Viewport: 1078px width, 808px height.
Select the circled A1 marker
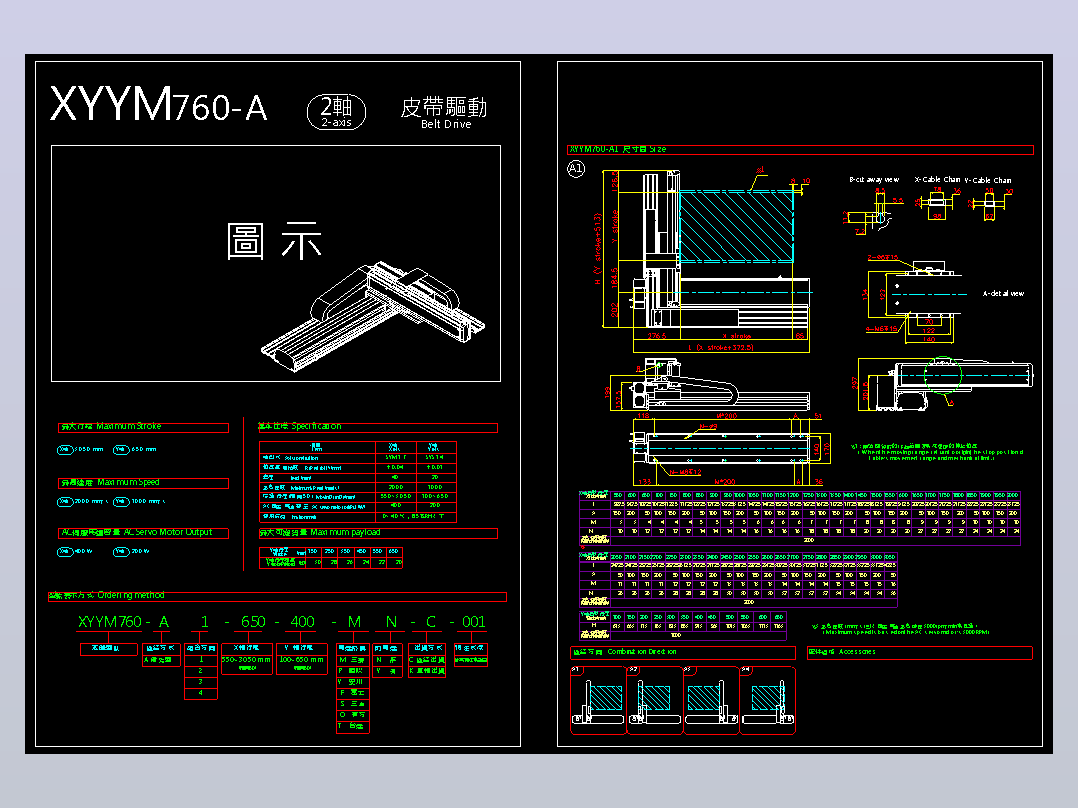click(x=576, y=168)
